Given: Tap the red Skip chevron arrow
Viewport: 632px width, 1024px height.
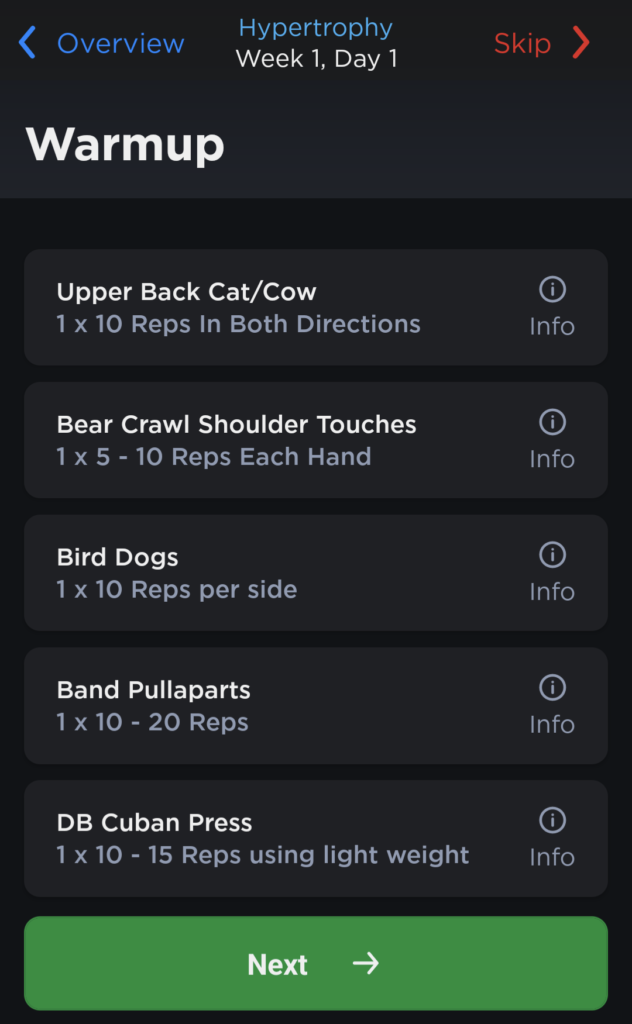Looking at the screenshot, I should click(x=581, y=43).
